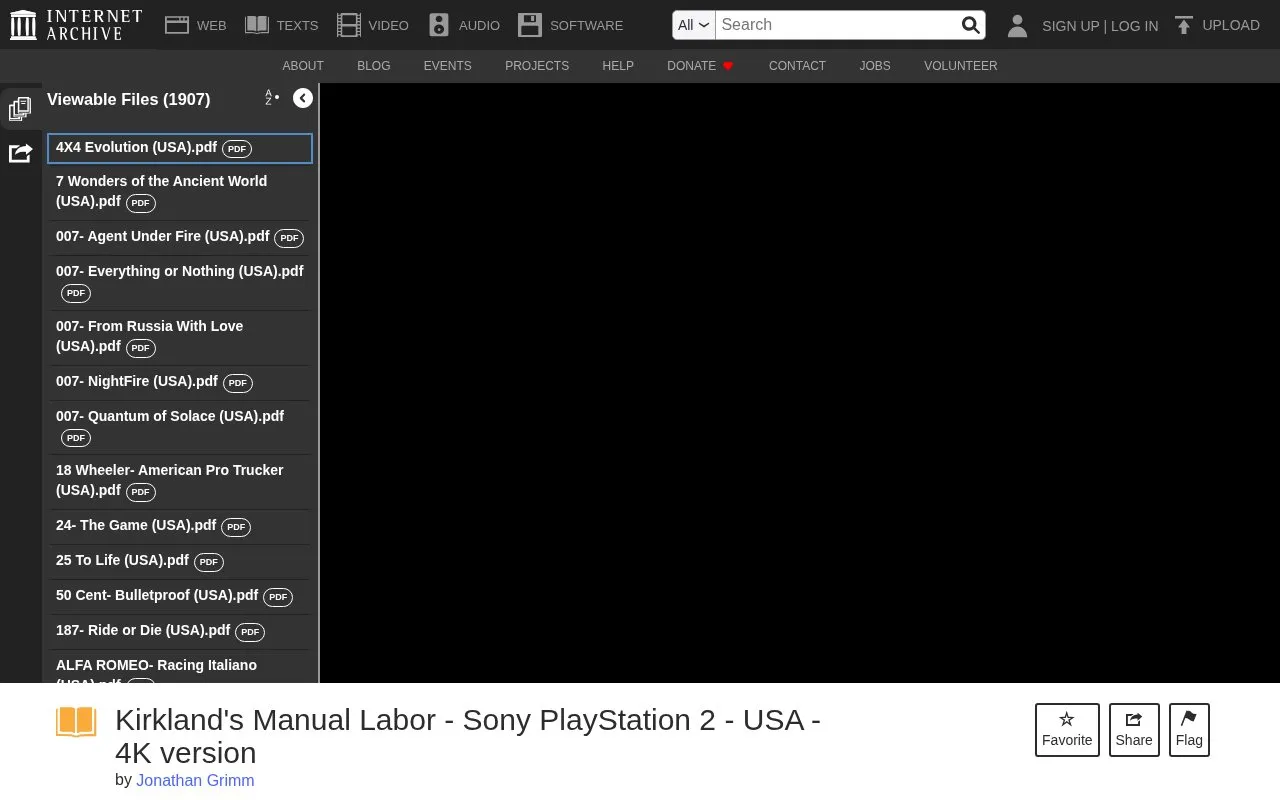Screen dimensions: 1280x800
Task: Open 007- Everything or Nothing (USA).pdf
Action: [180, 282]
